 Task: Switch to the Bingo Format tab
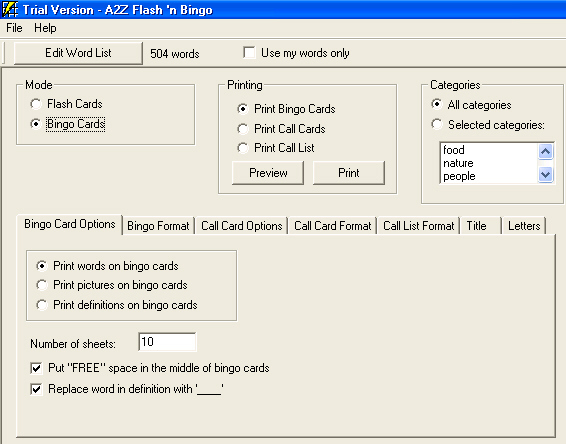[158, 226]
